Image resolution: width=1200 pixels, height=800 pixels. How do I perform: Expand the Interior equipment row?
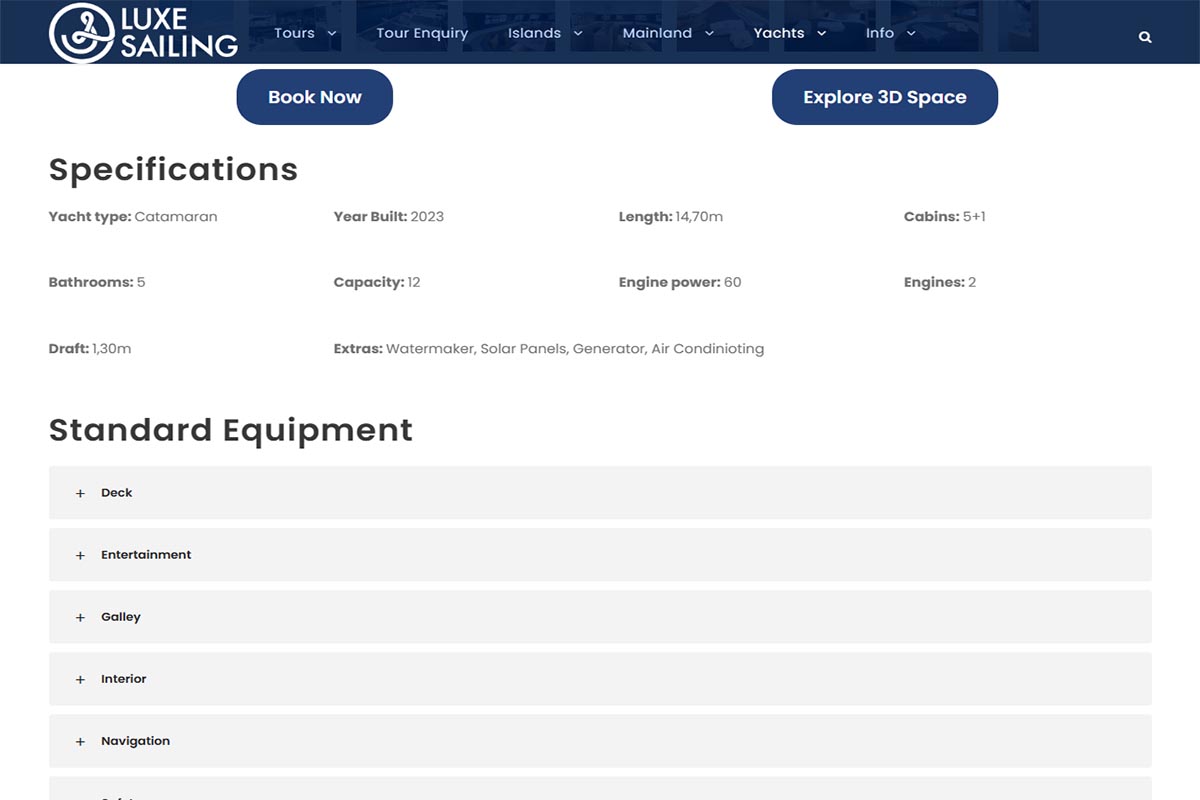point(600,679)
